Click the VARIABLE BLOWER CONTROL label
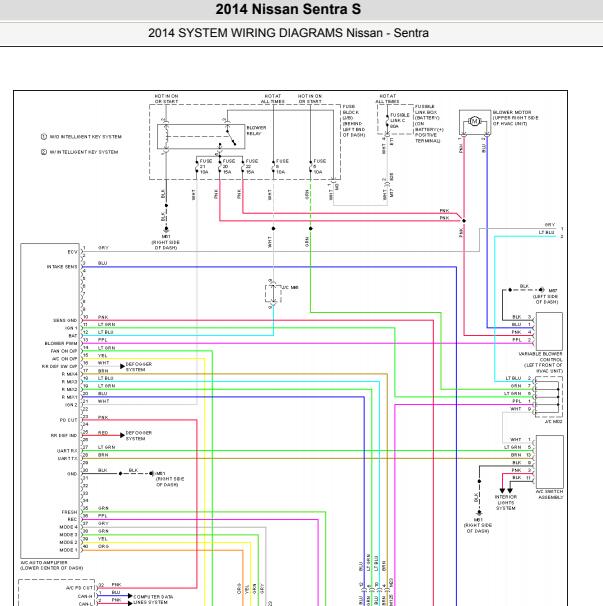 click(540, 362)
